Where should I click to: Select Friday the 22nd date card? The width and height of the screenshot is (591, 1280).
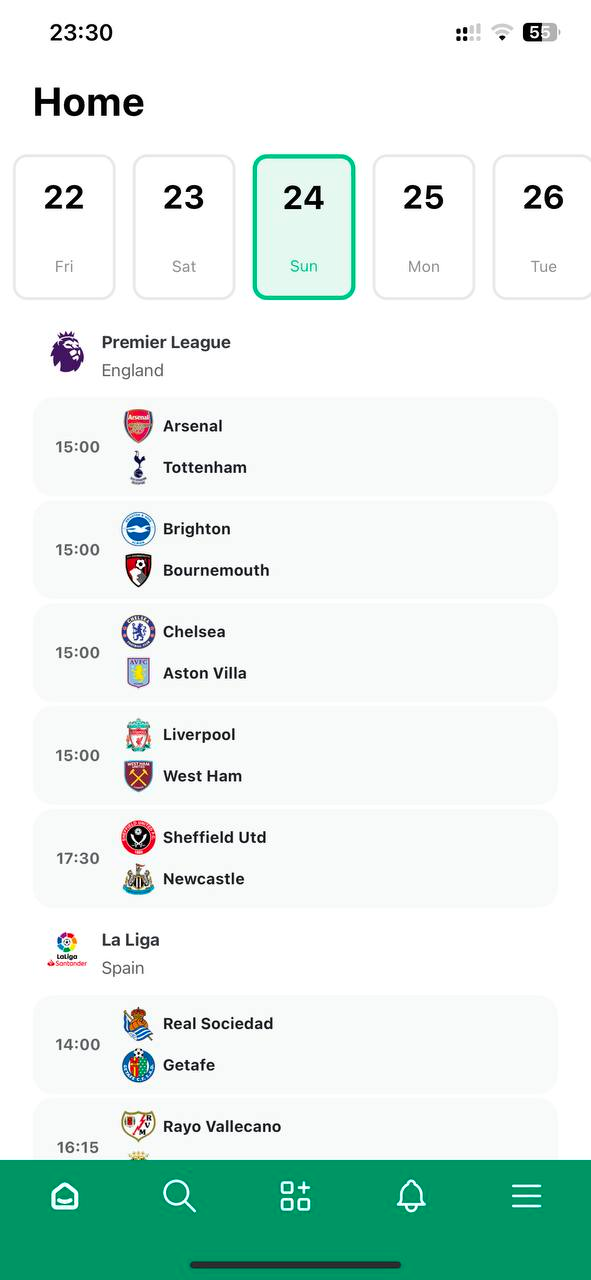point(64,226)
